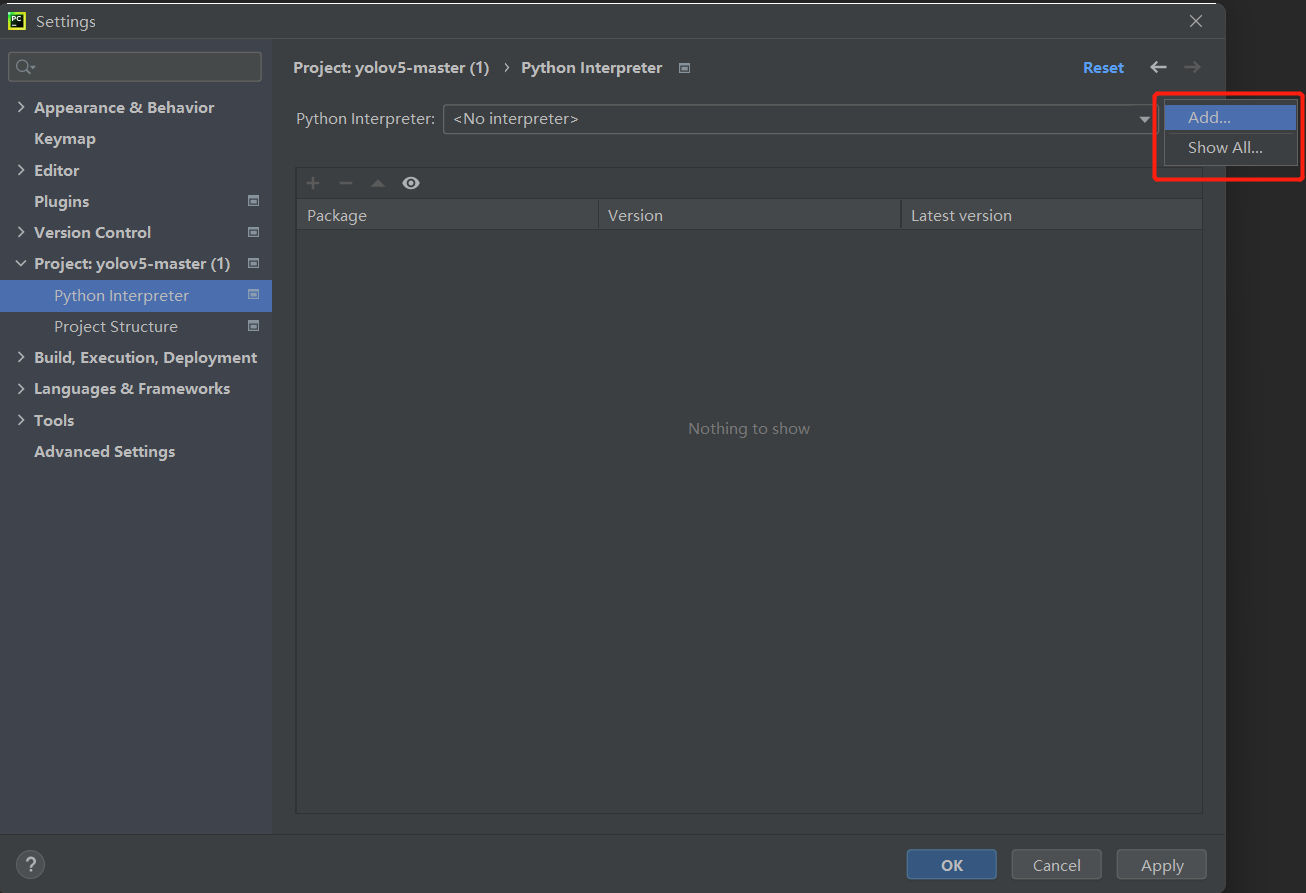Click the breadcrumb project-level settings icon

click(x=684, y=68)
